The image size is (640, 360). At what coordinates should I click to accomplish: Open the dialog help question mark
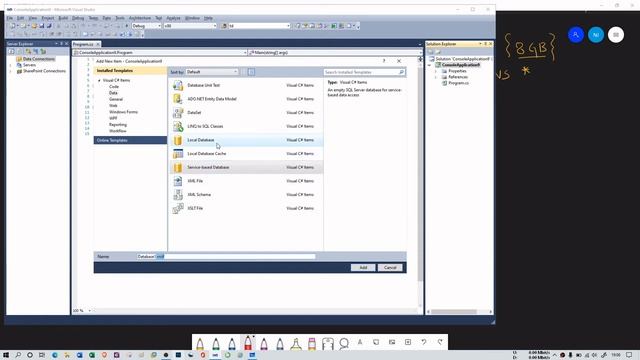coord(384,61)
